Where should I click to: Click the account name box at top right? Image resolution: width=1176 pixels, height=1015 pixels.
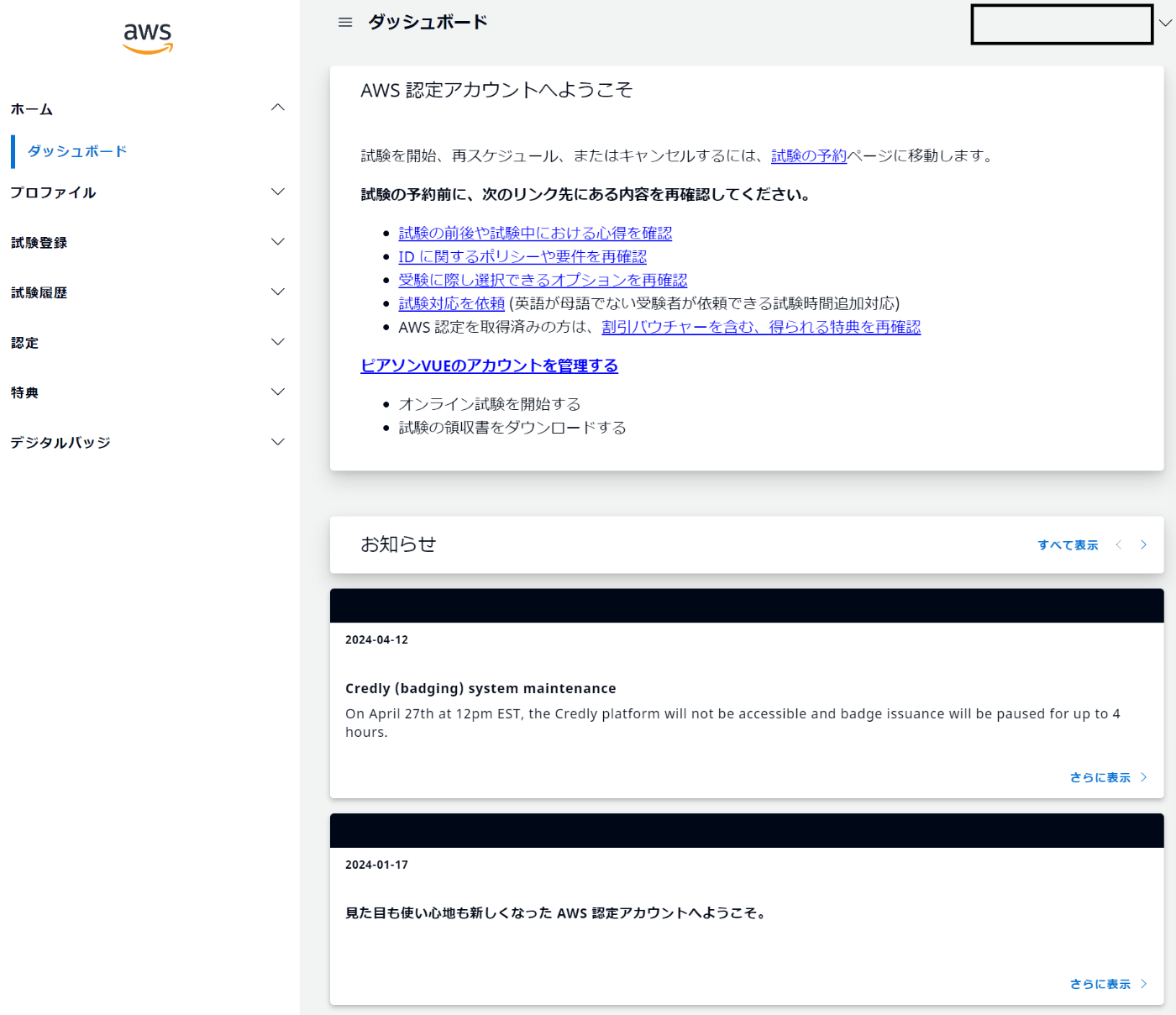[x=1062, y=24]
